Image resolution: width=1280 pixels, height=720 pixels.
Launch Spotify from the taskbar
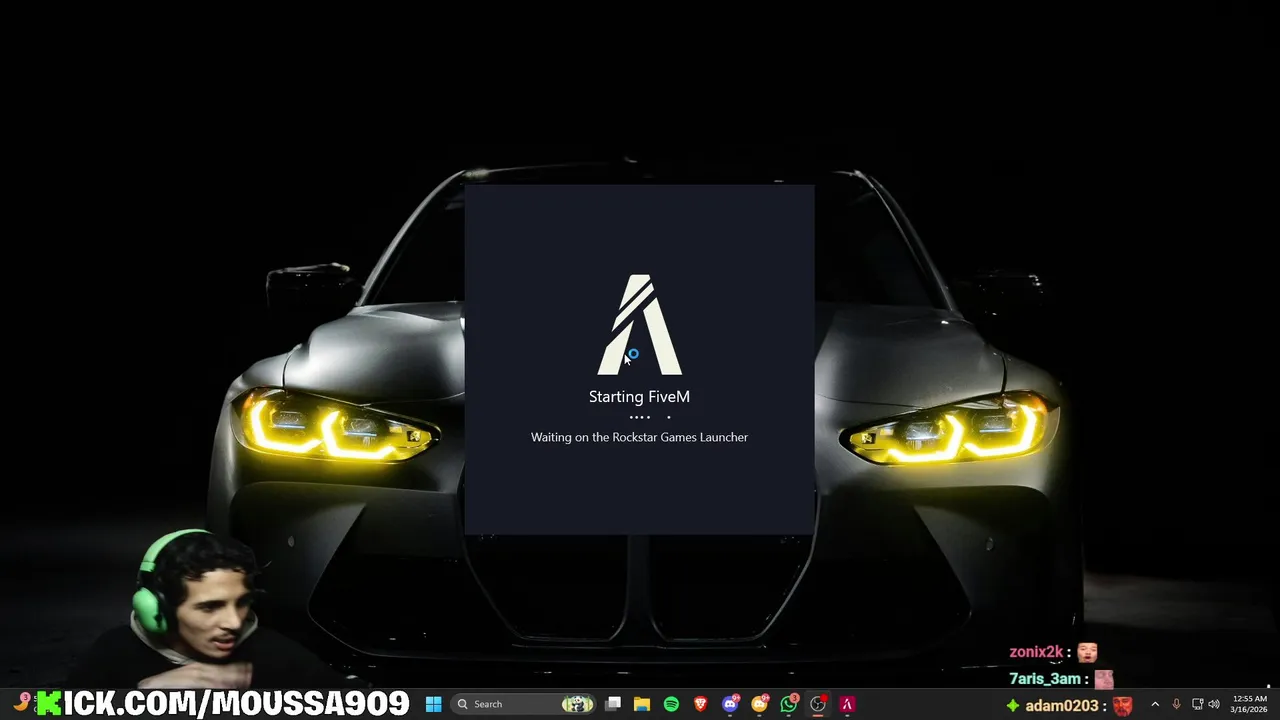(671, 704)
